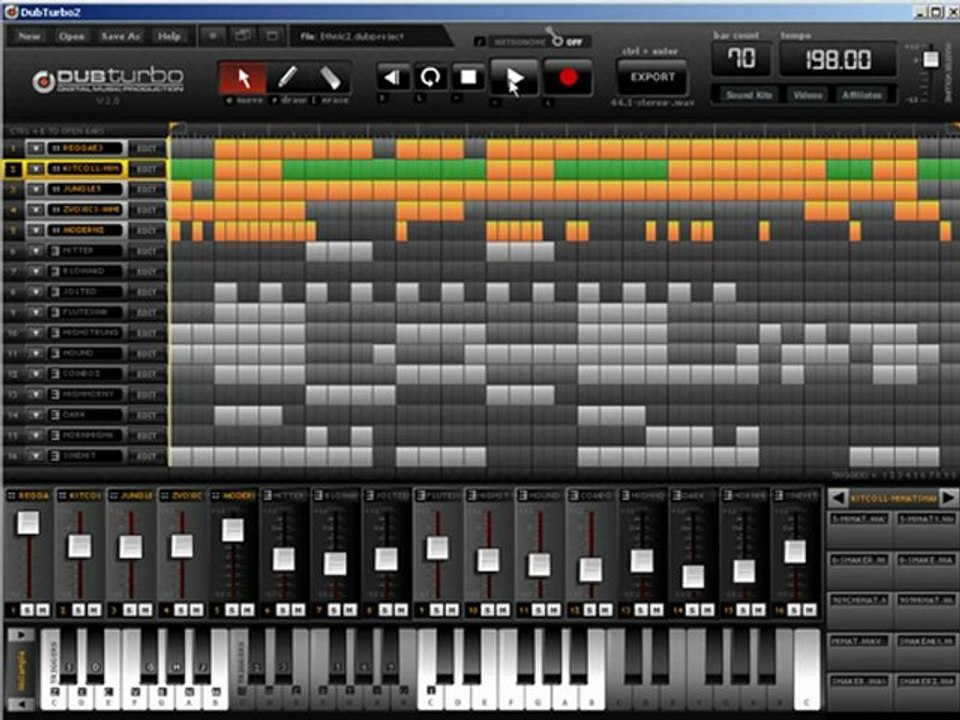This screenshot has height=720, width=960.
Task: Adjust channel 1 Reggae volume fader
Action: point(28,523)
